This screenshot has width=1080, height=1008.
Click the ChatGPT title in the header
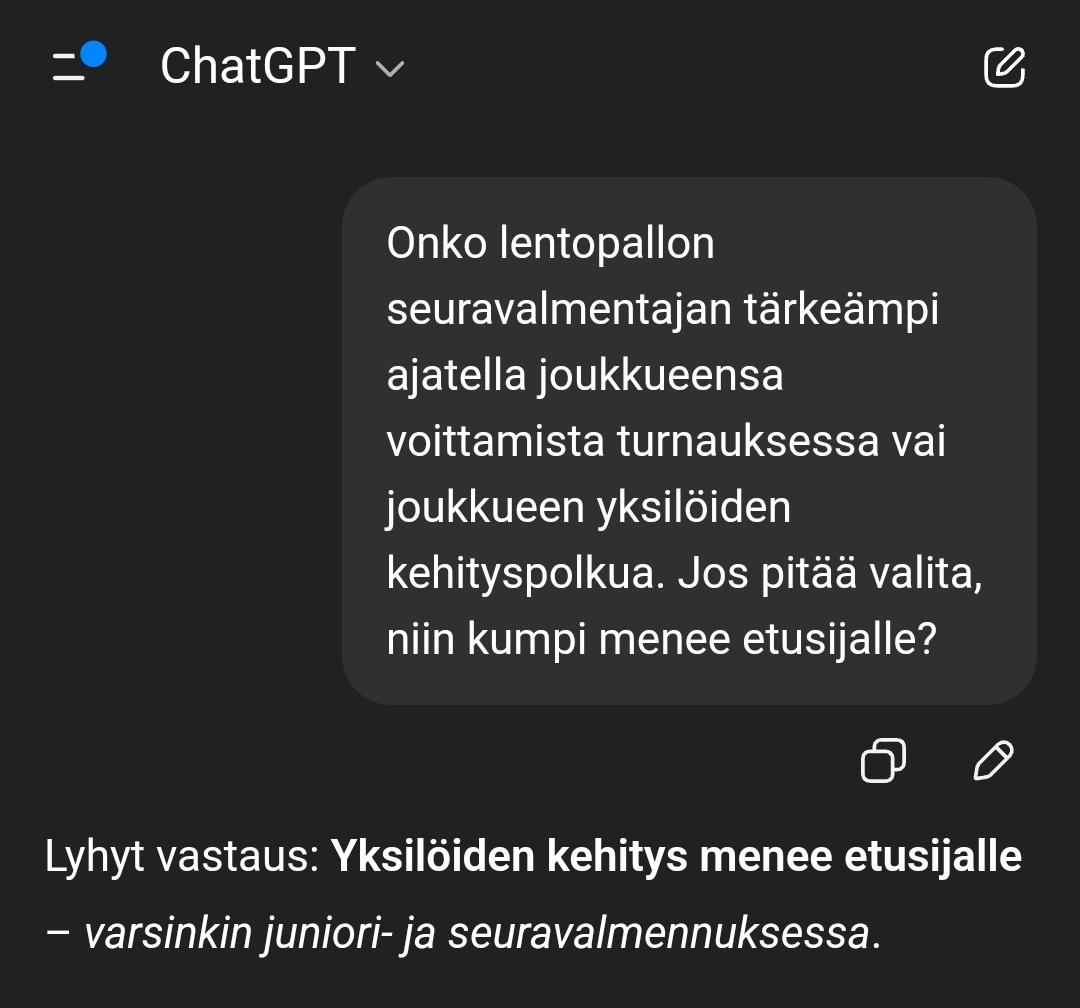click(257, 67)
